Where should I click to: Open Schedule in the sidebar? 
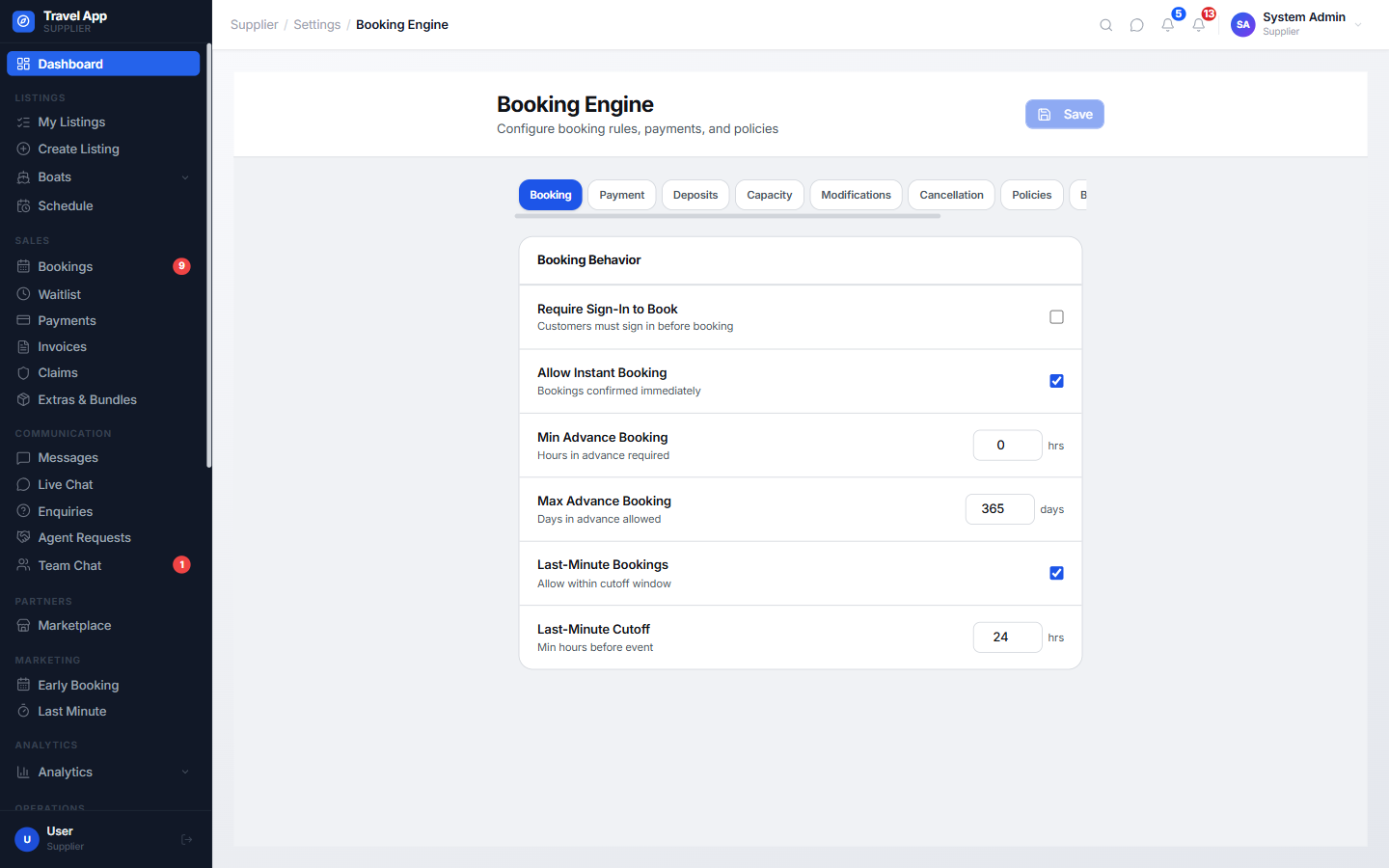click(103, 206)
